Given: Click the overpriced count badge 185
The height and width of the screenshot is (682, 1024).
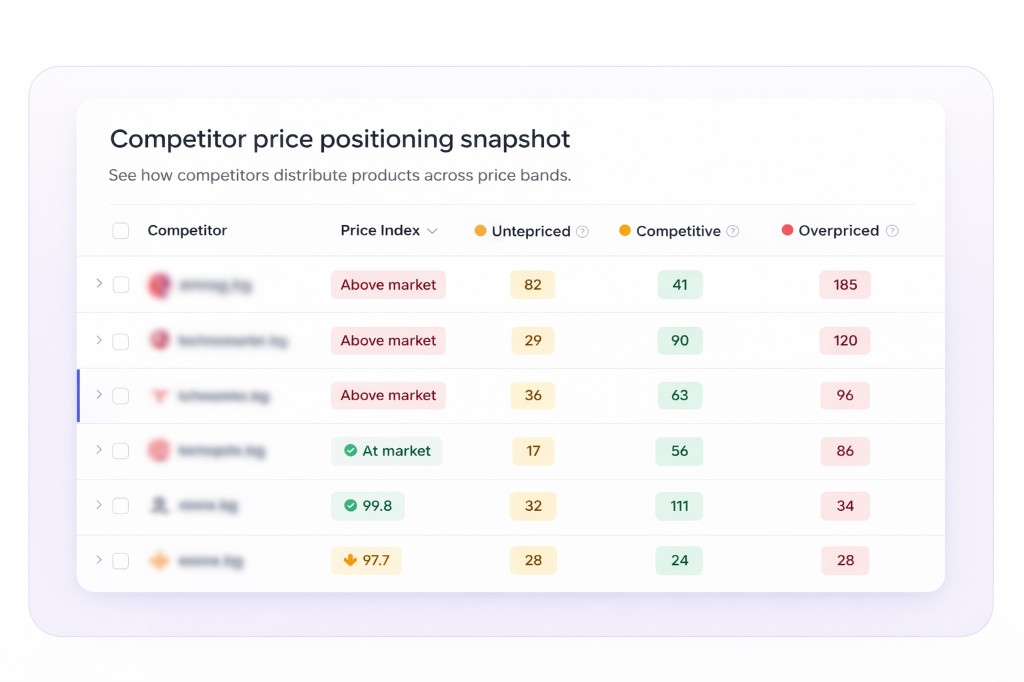Looking at the screenshot, I should click(845, 285).
